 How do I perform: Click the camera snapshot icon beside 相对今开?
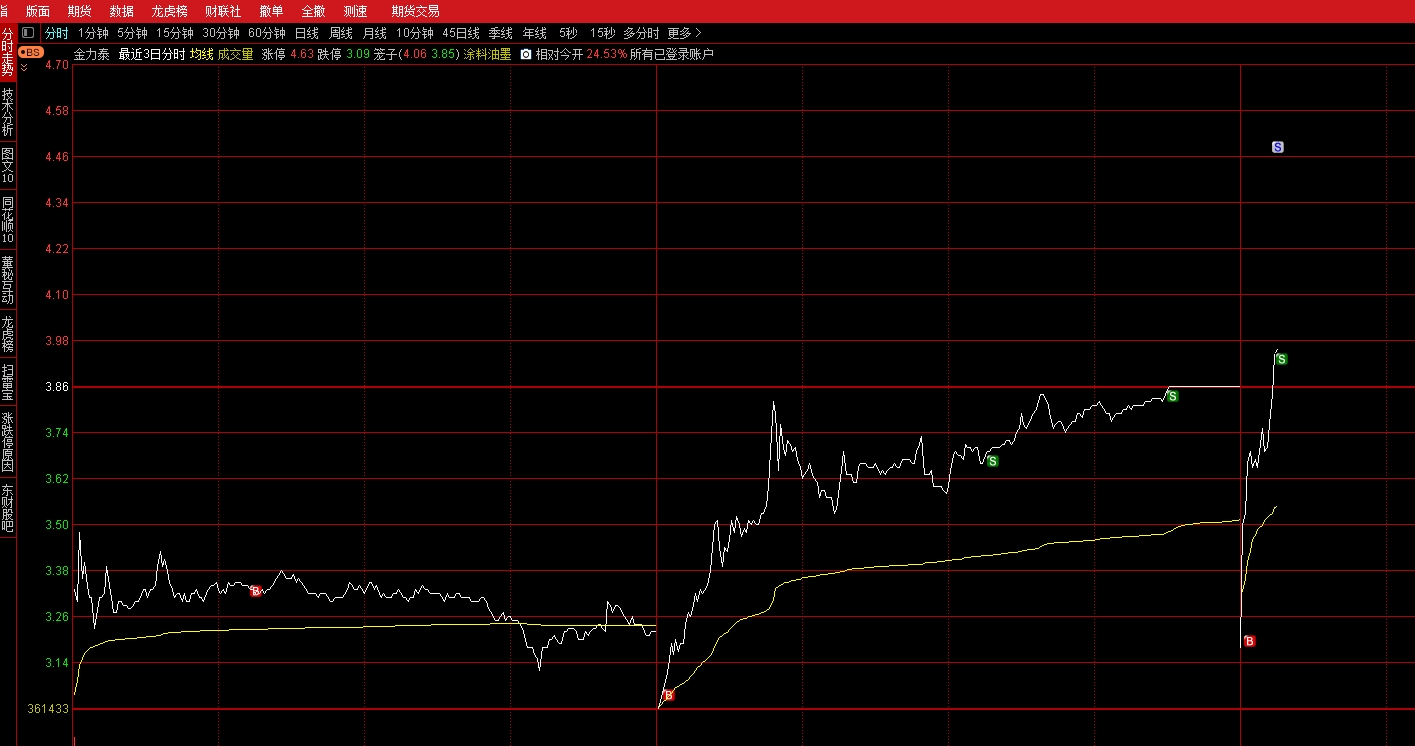pos(525,54)
